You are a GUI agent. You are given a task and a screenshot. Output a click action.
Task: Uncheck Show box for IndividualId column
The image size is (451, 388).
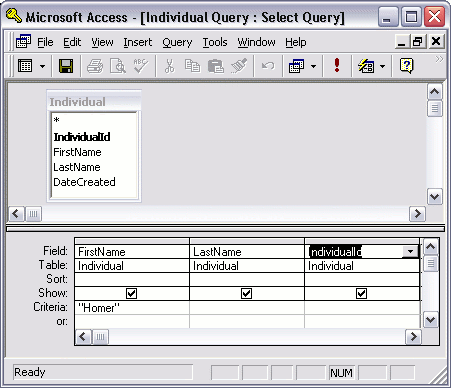pyautogui.click(x=361, y=293)
